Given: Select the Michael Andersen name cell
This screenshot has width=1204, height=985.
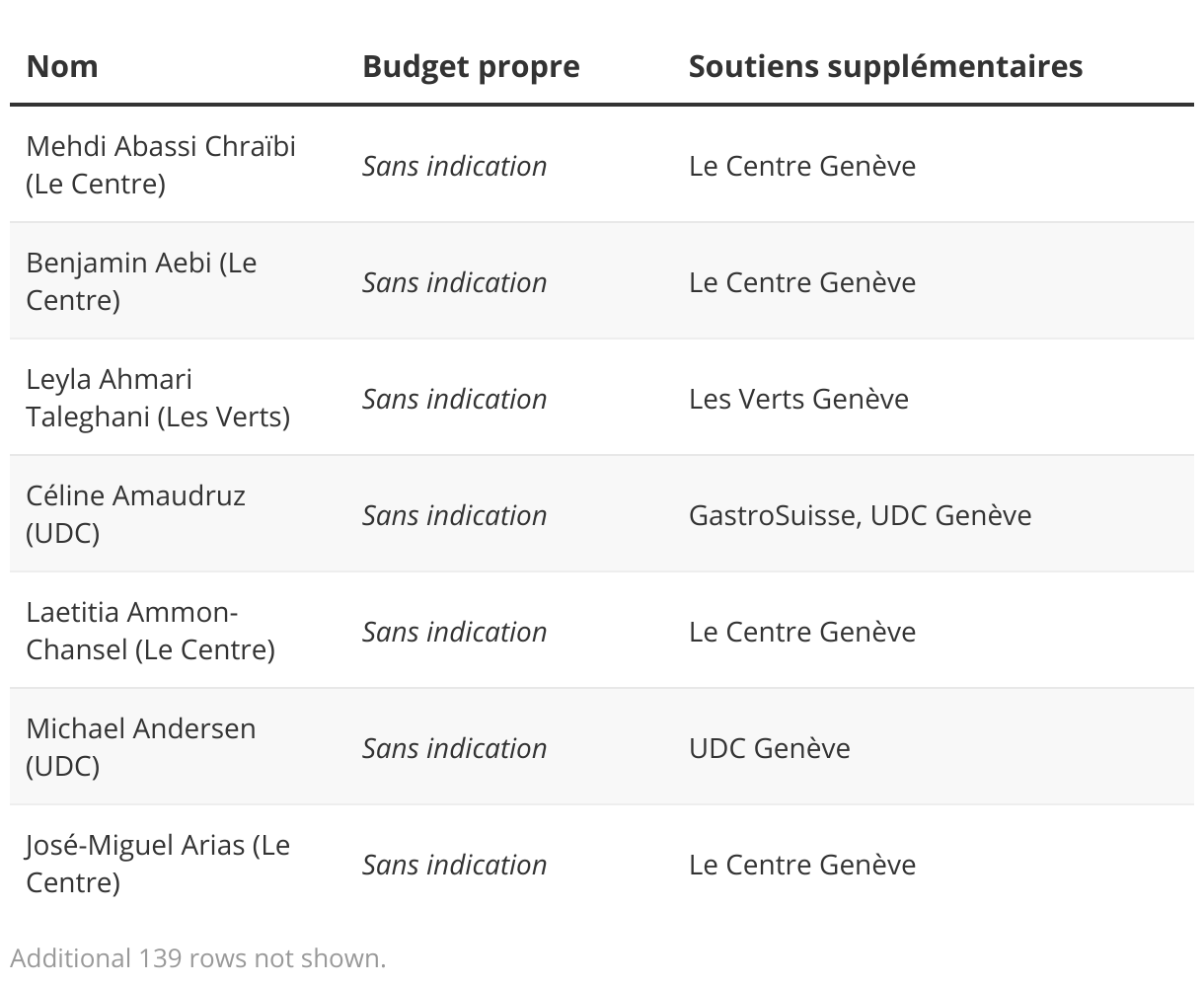Looking at the screenshot, I should tap(141, 747).
